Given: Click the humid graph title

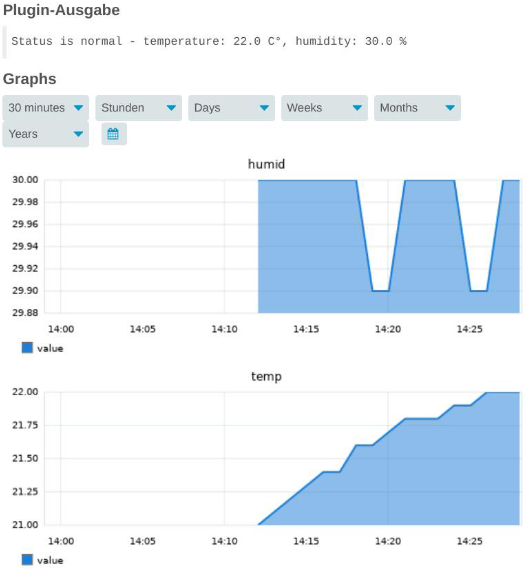Looking at the screenshot, I should point(266,164).
